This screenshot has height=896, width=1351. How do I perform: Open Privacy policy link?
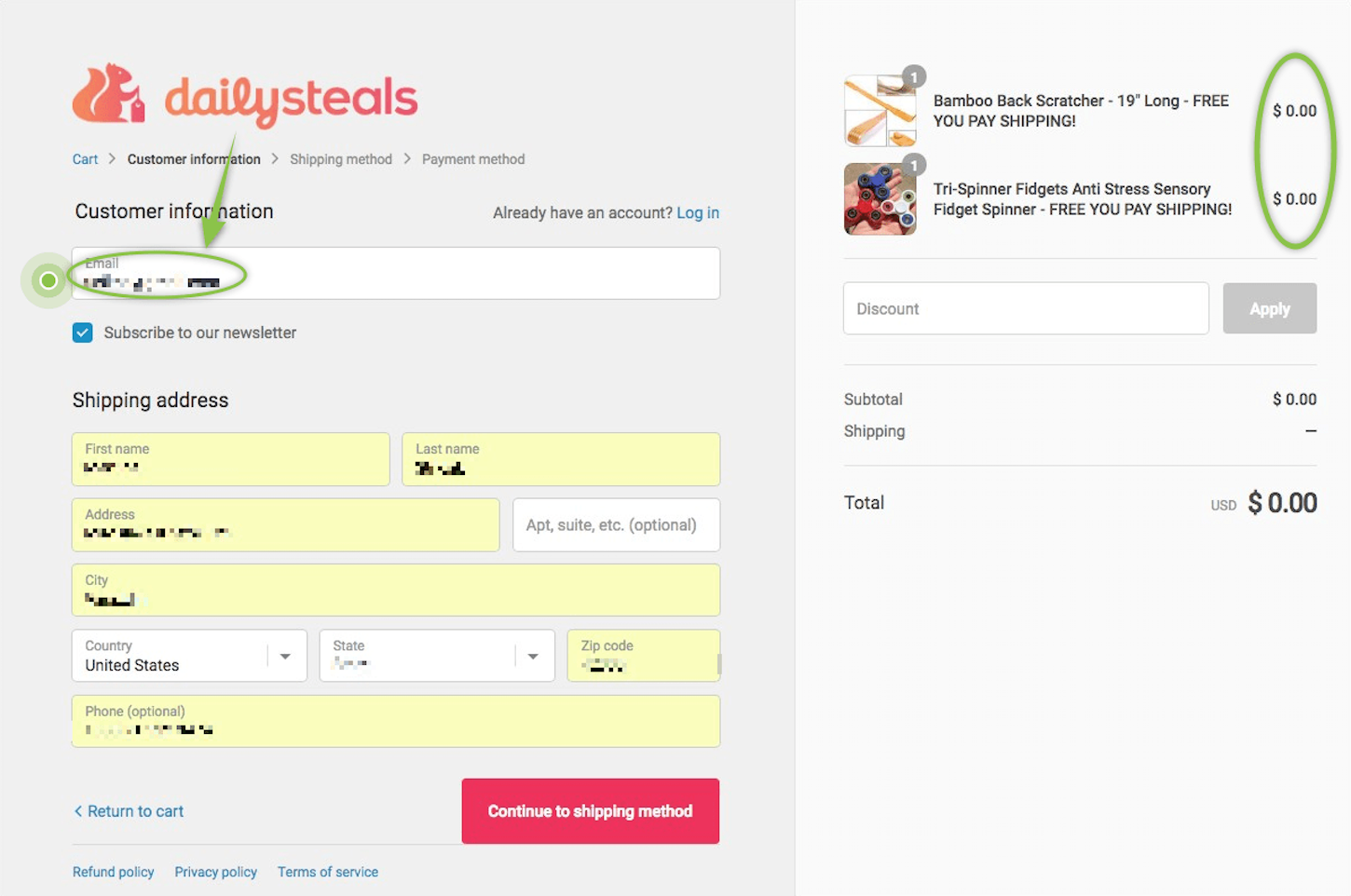click(216, 872)
